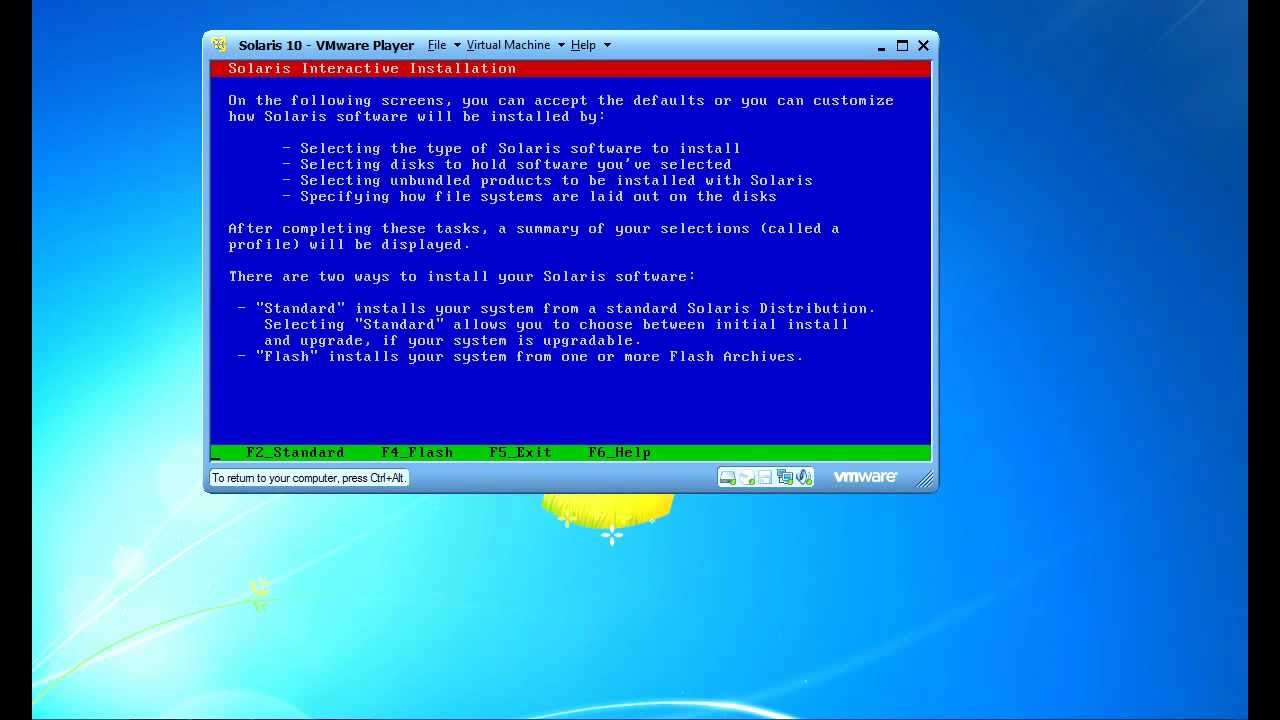Screen dimensions: 1280x720
Task: Click the window resize grip corner
Action: pyautogui.click(x=926, y=481)
